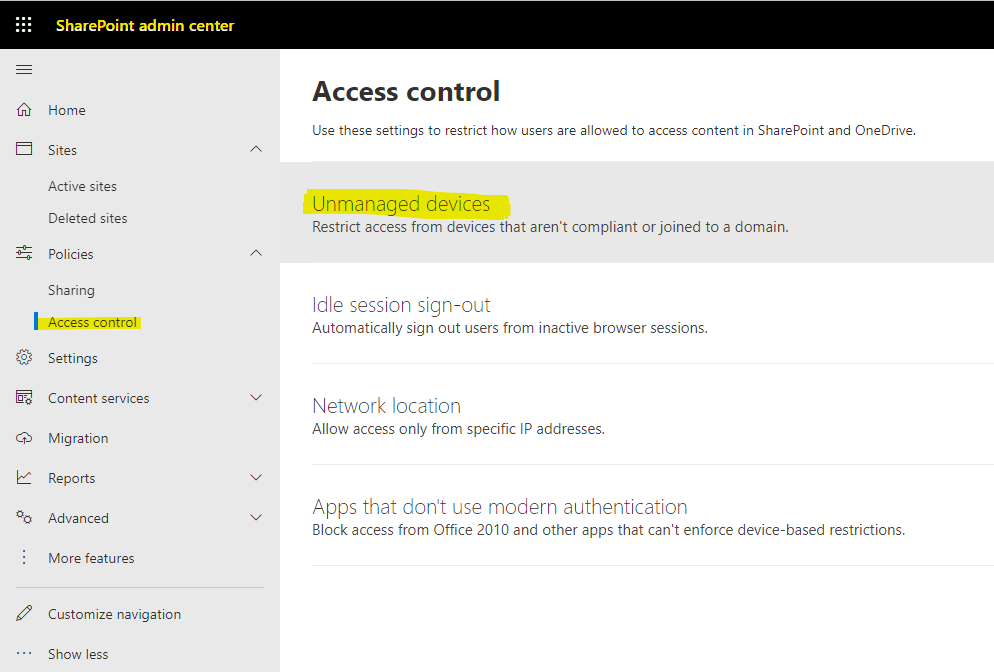Collapse the Sites section chevron
The height and width of the screenshot is (672, 994).
[x=256, y=149]
